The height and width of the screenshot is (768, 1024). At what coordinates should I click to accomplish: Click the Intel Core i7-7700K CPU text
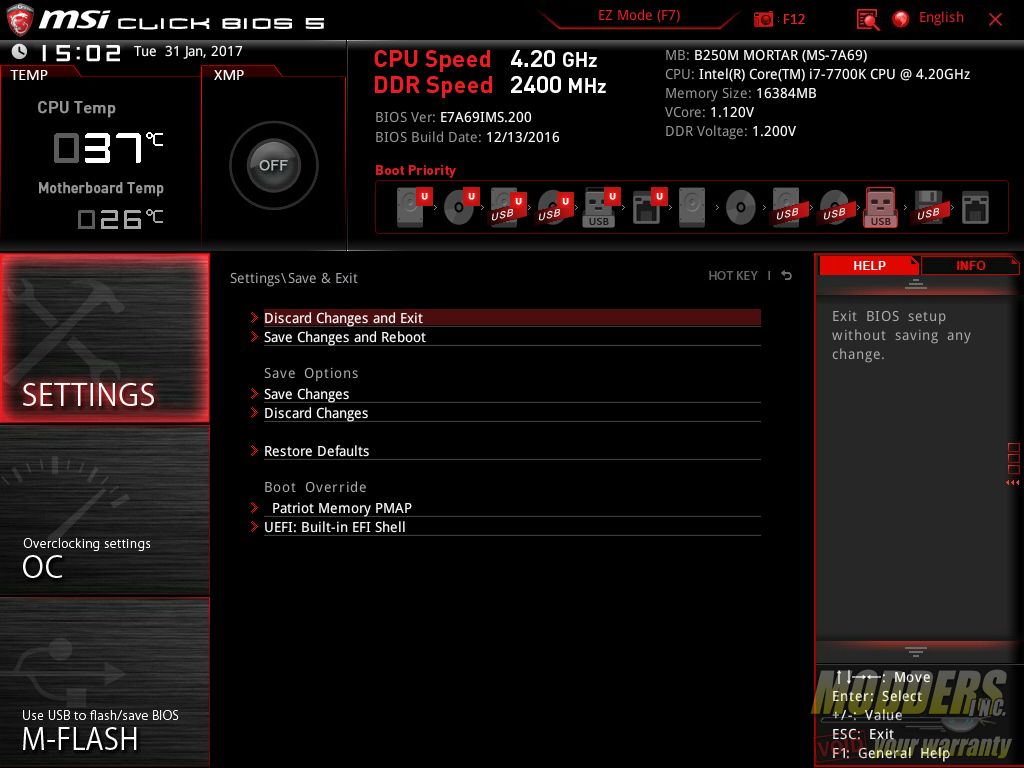click(x=818, y=74)
